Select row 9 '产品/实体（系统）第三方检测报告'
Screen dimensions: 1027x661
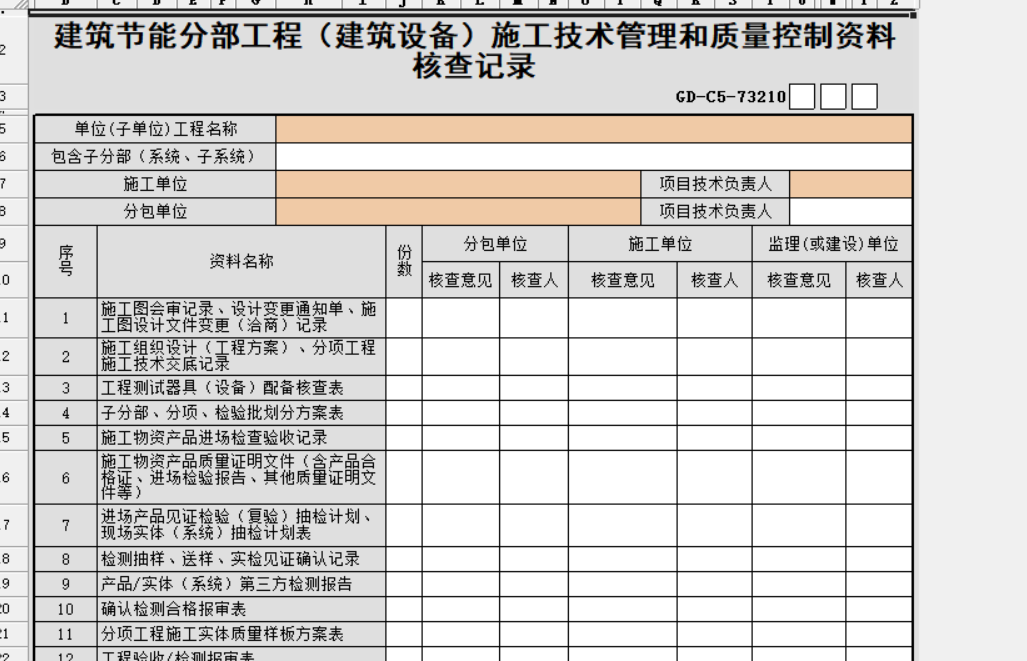point(242,584)
